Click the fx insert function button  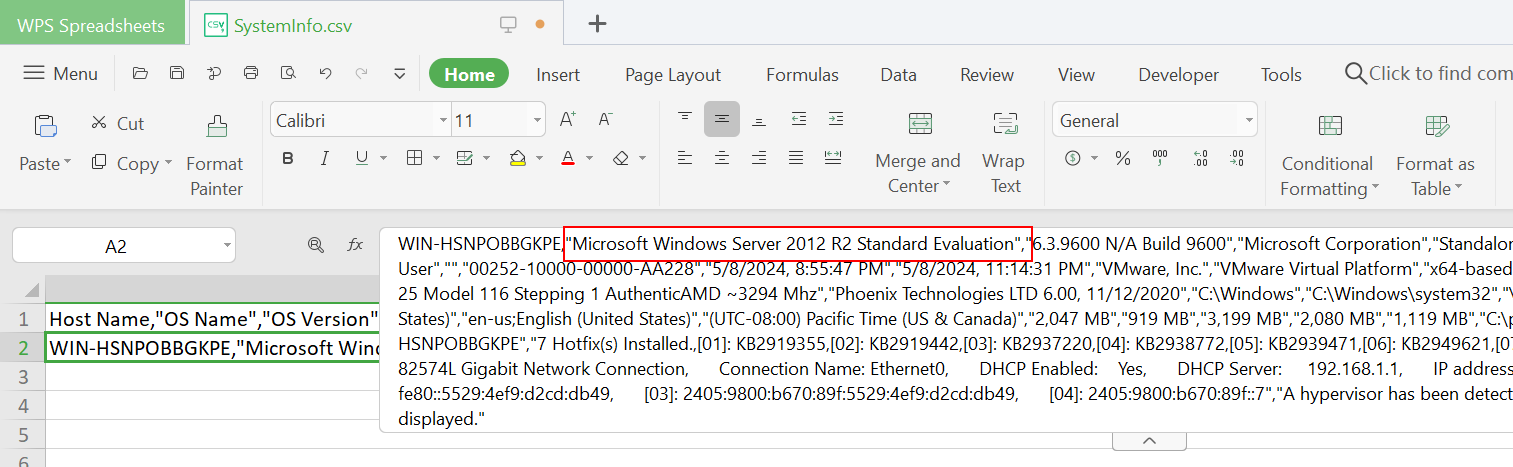click(355, 245)
